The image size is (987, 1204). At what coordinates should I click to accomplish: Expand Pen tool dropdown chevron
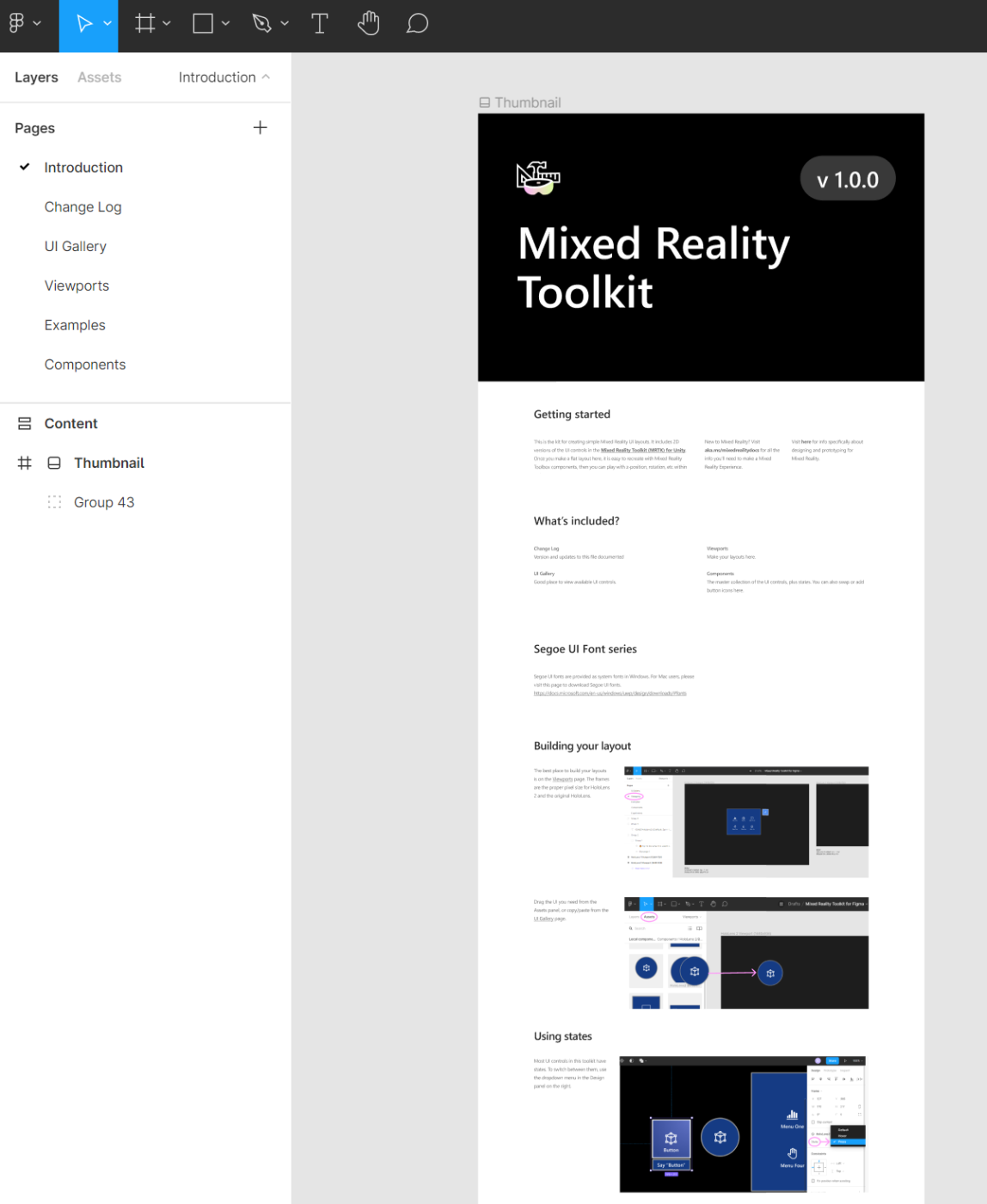(x=285, y=23)
